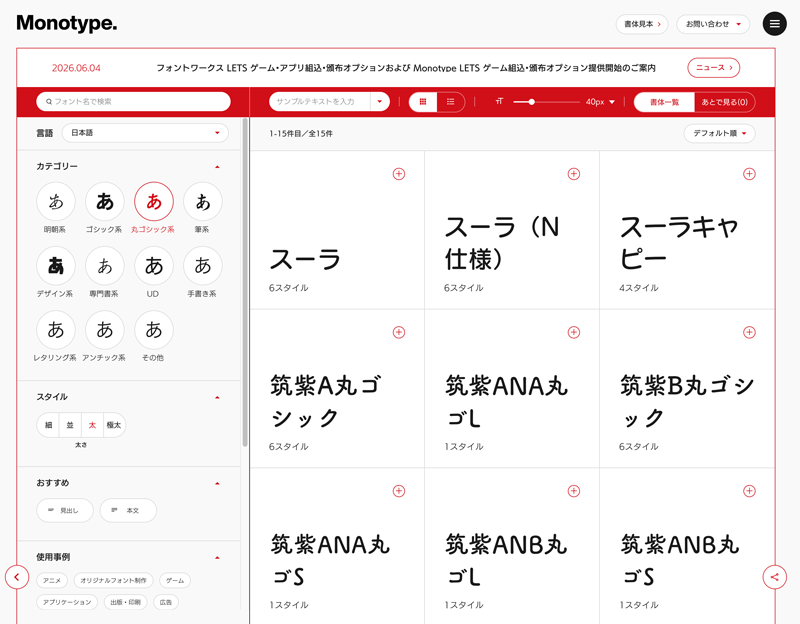Select the 明朝系 category icon

click(56, 202)
